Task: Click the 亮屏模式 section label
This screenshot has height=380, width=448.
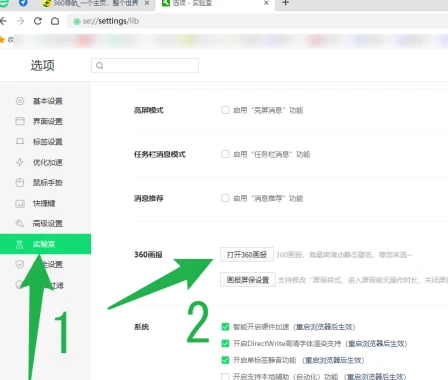Action: click(149, 110)
